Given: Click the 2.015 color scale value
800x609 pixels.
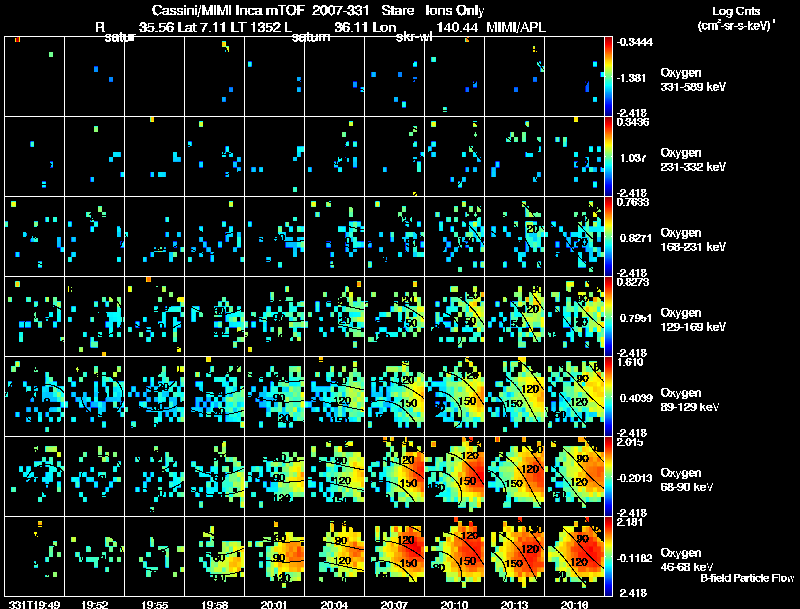Looking at the screenshot, I should tap(630, 442).
